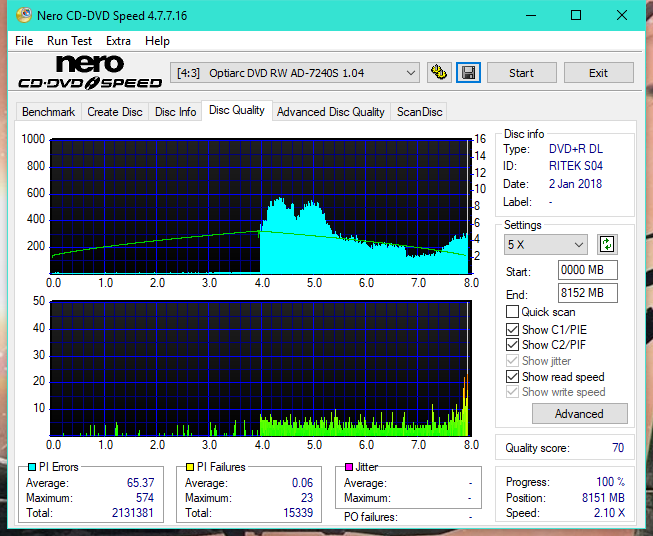This screenshot has height=536, width=653.
Task: Toggle Show C2/PIF checkbox
Action: tap(512, 345)
